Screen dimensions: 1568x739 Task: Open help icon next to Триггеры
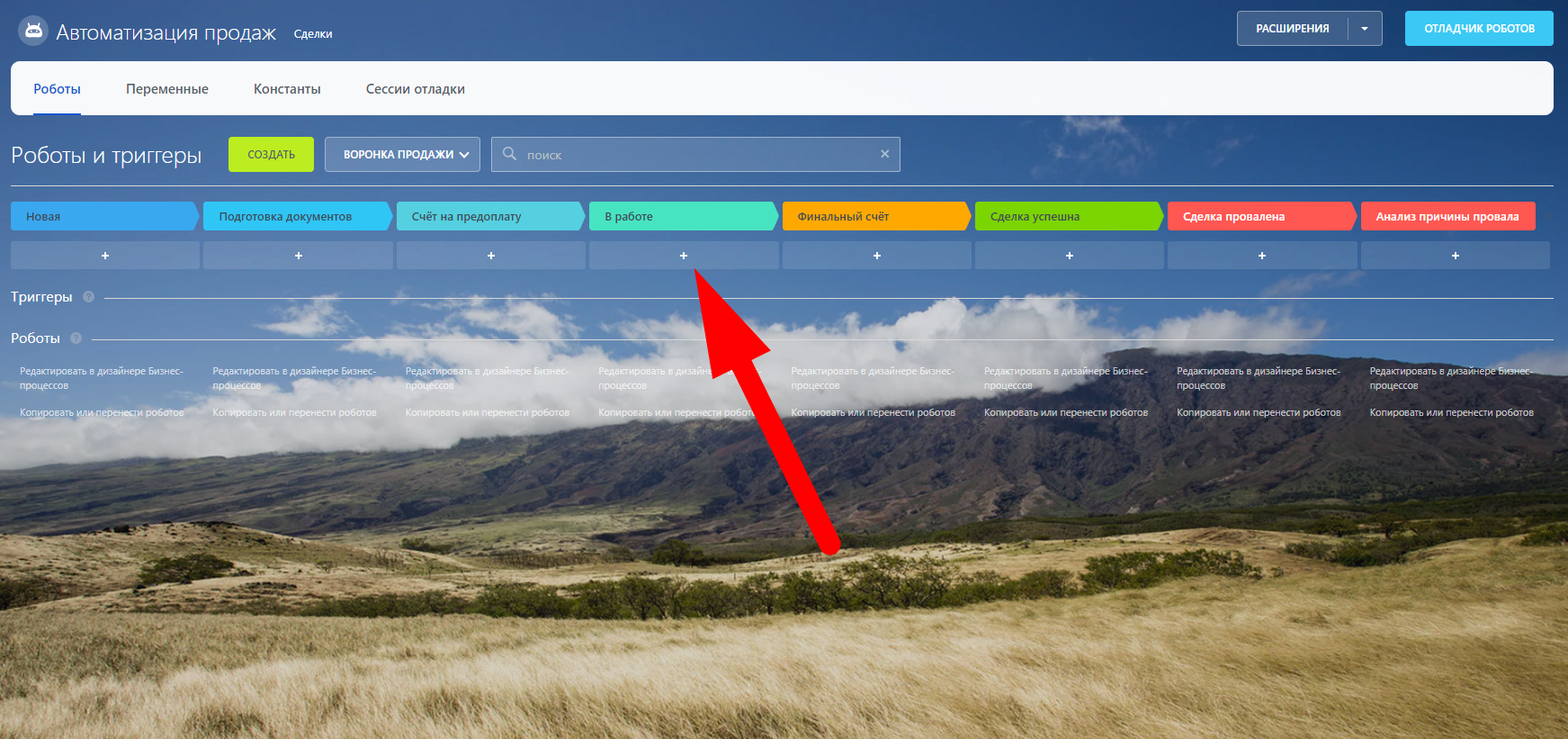(88, 297)
